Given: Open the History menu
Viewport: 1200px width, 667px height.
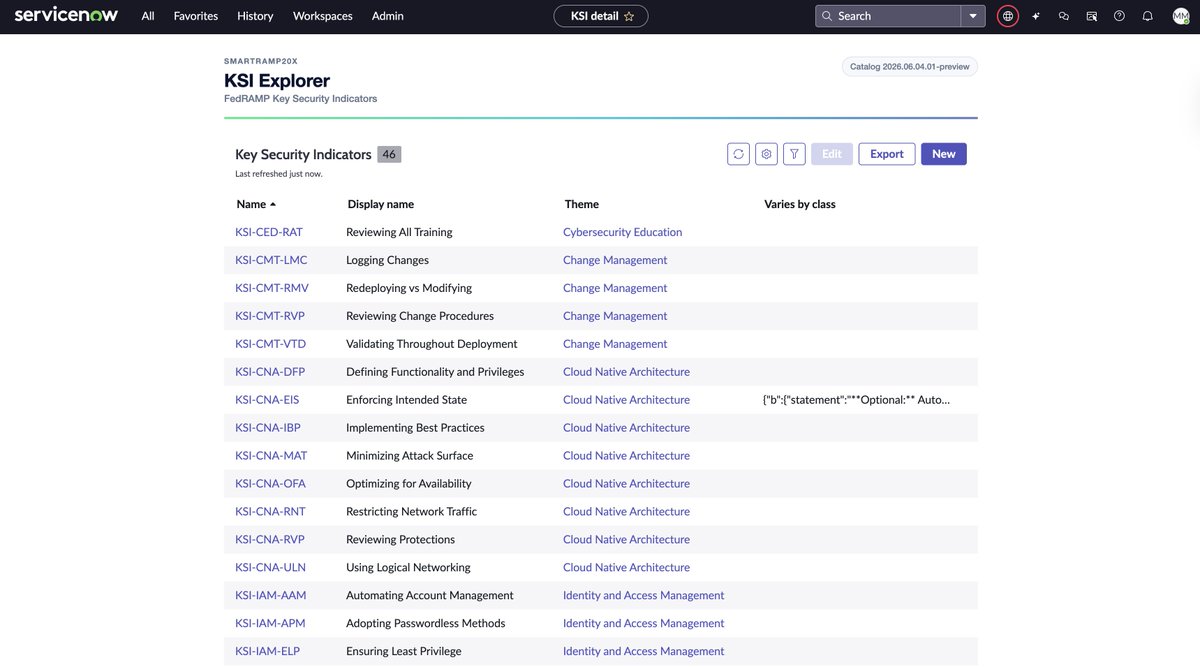Looking at the screenshot, I should tap(255, 16).
